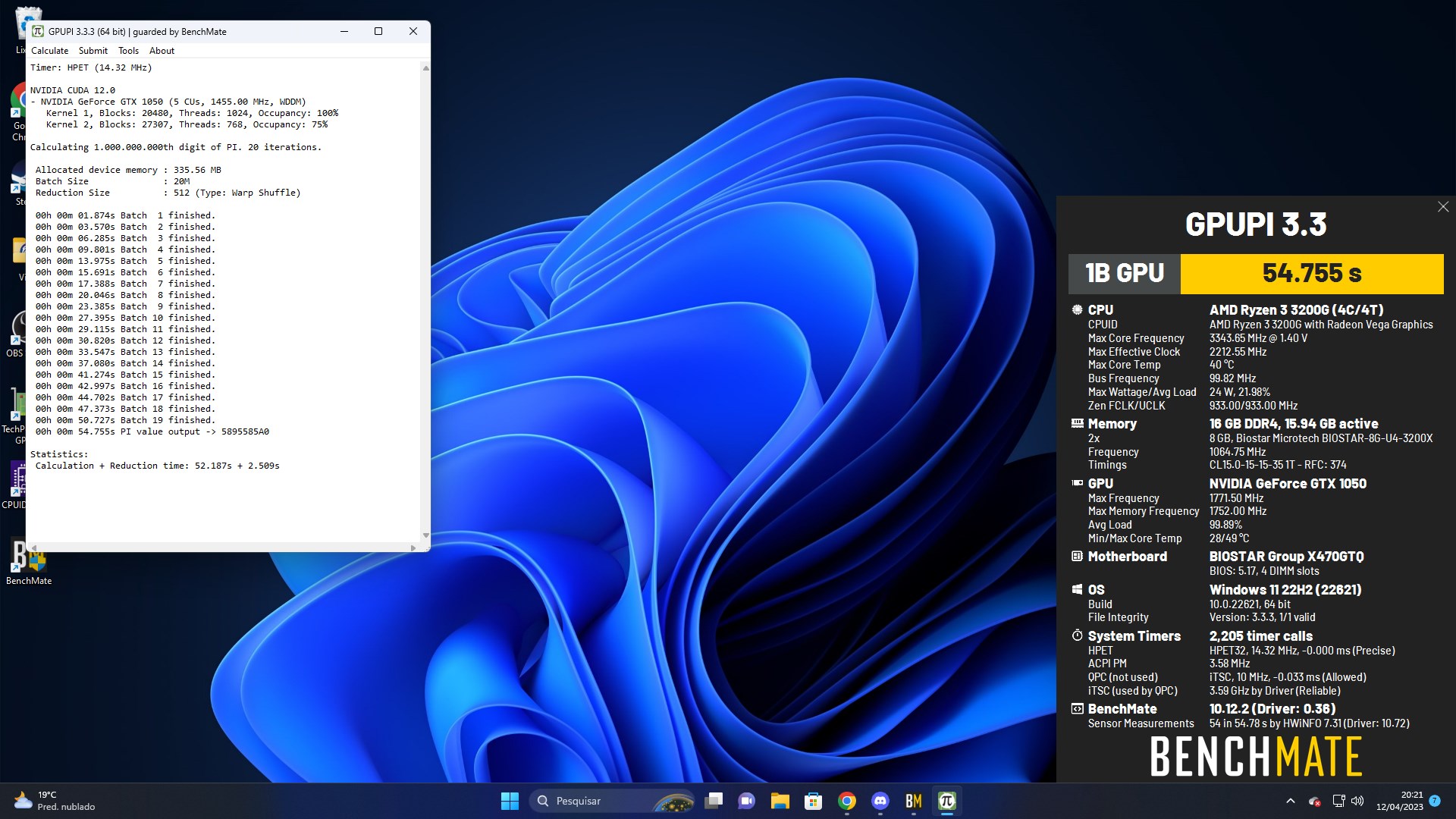Open Google Chrome from the taskbar
The height and width of the screenshot is (819, 1456).
(x=846, y=801)
